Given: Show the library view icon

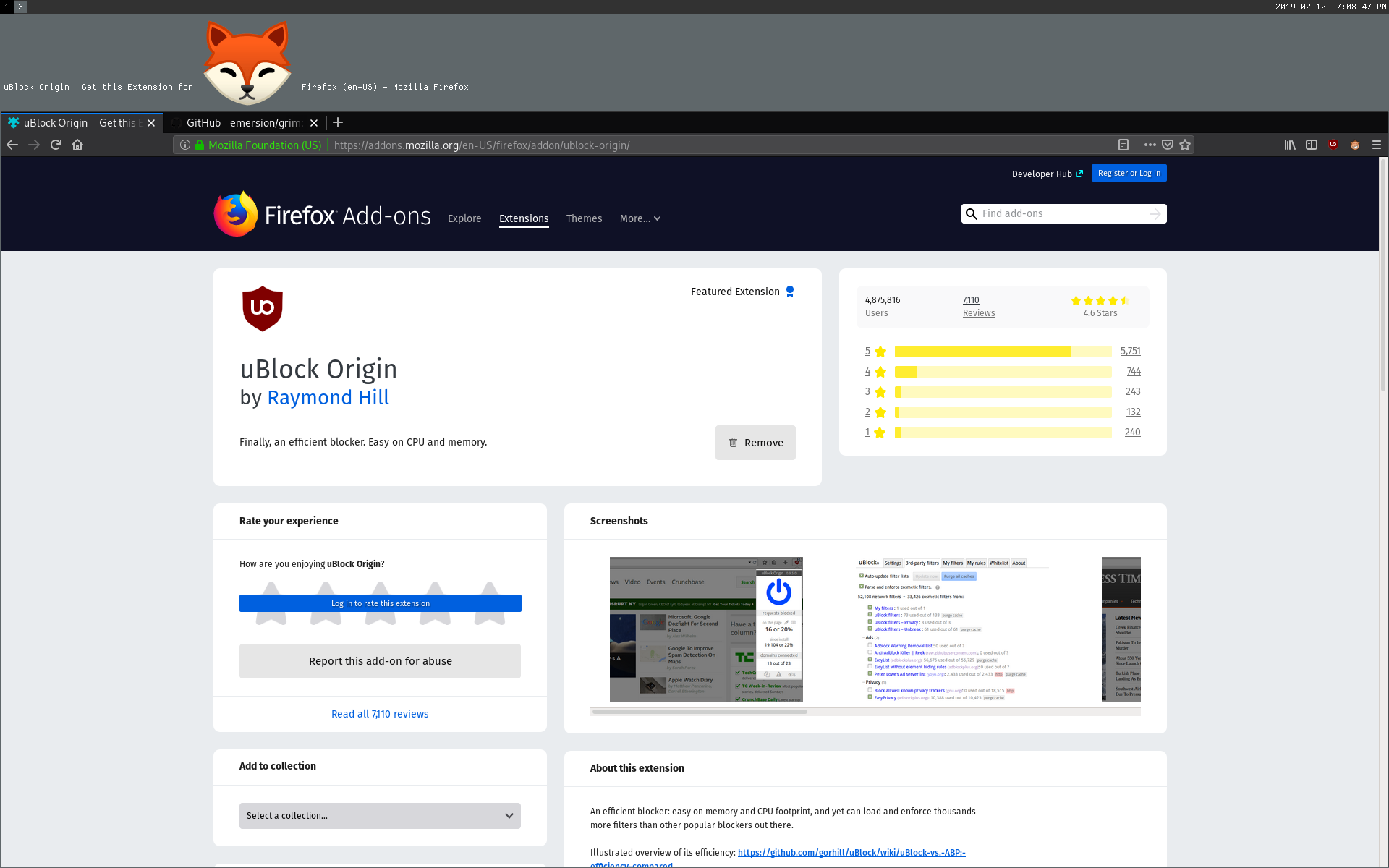Looking at the screenshot, I should pyautogui.click(x=1290, y=145).
